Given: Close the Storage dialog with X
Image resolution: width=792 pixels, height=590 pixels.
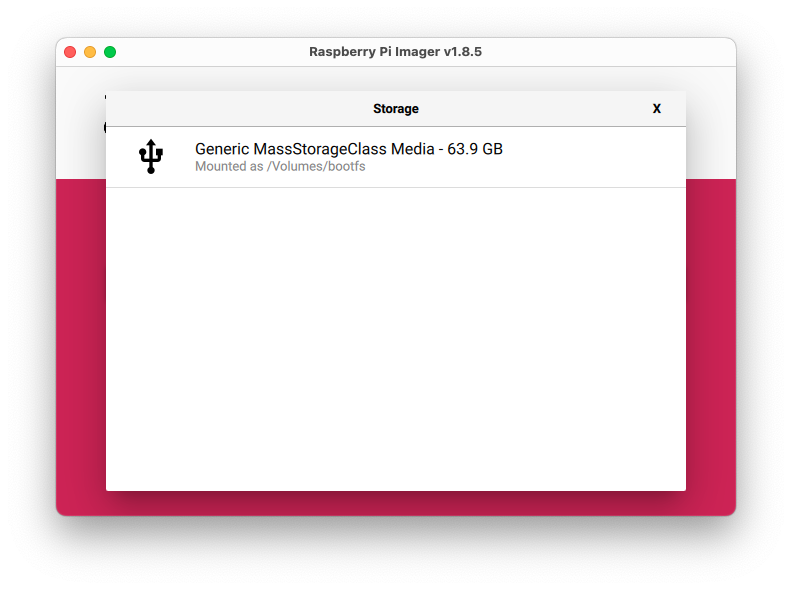Looking at the screenshot, I should coord(657,109).
